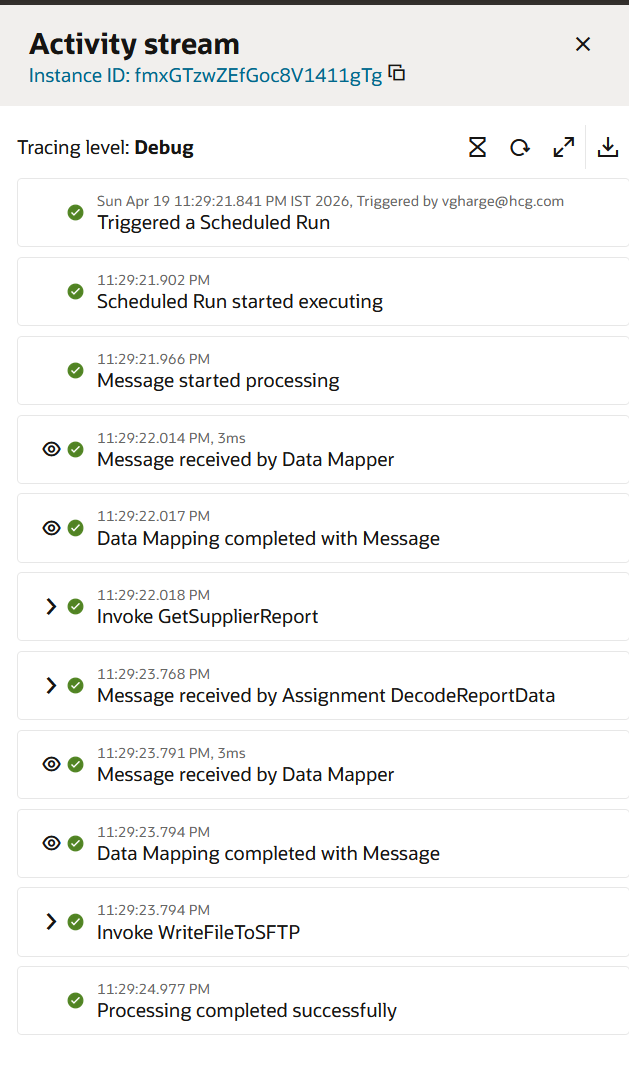This screenshot has height=1090, width=629.
Task: Select the Processing completed successfully entry
Action: click(x=323, y=1000)
